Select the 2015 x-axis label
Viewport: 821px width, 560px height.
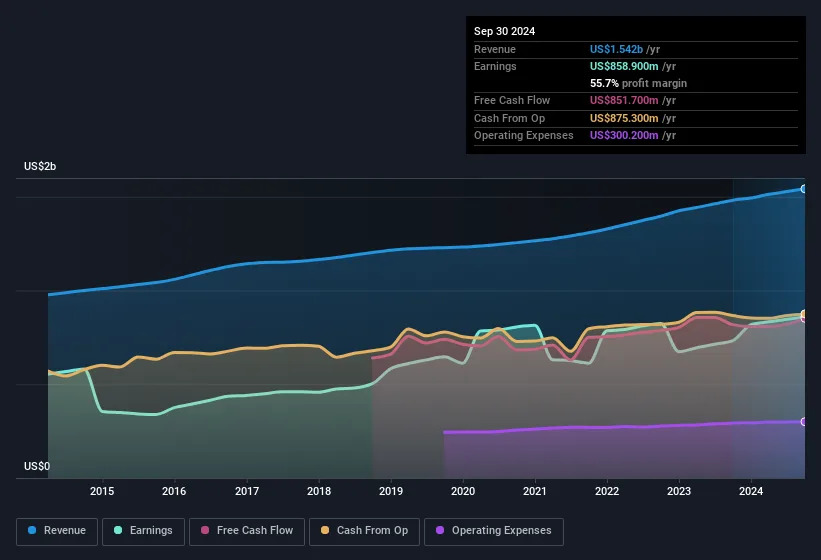(x=102, y=491)
